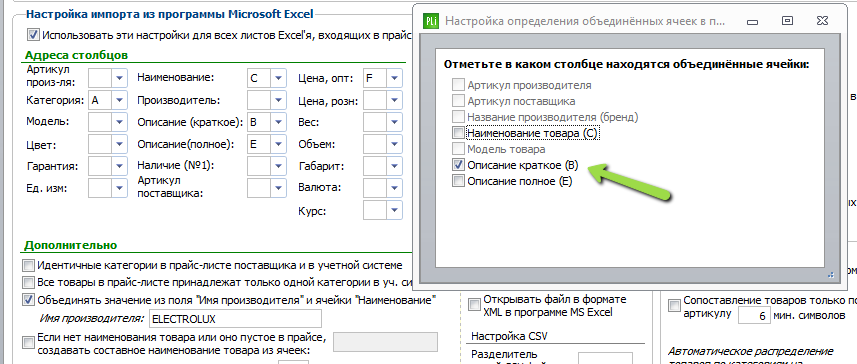Open the 'Модель' column dropdown

point(119,122)
